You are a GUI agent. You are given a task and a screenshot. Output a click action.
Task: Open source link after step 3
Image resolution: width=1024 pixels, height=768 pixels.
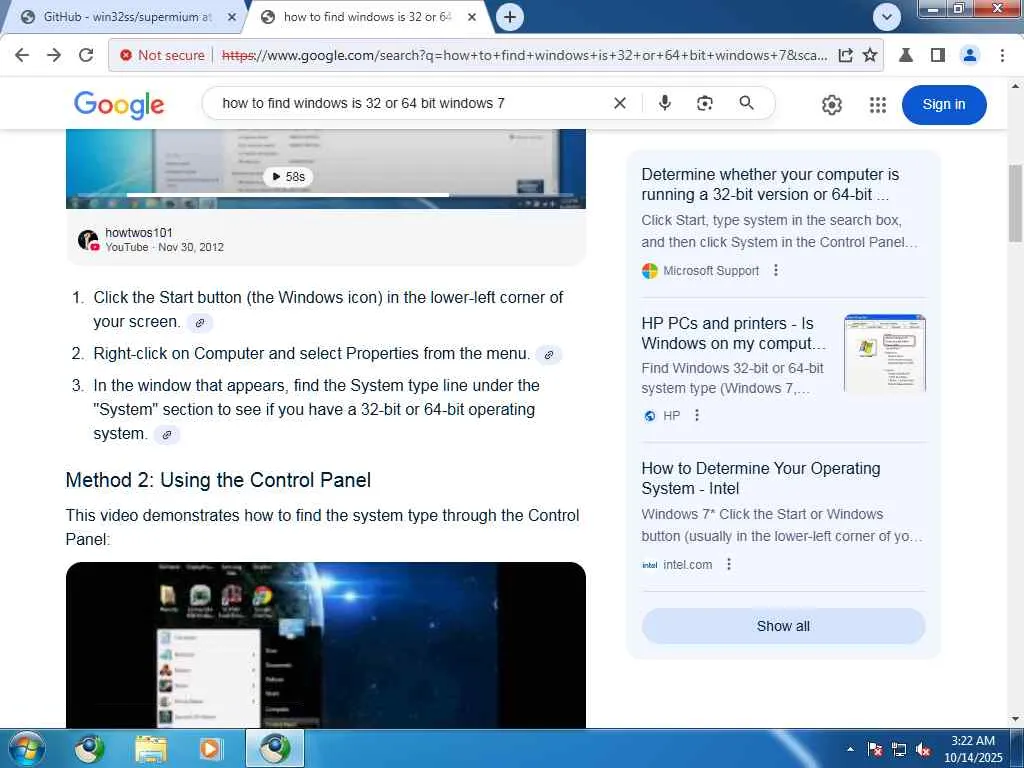click(167, 435)
